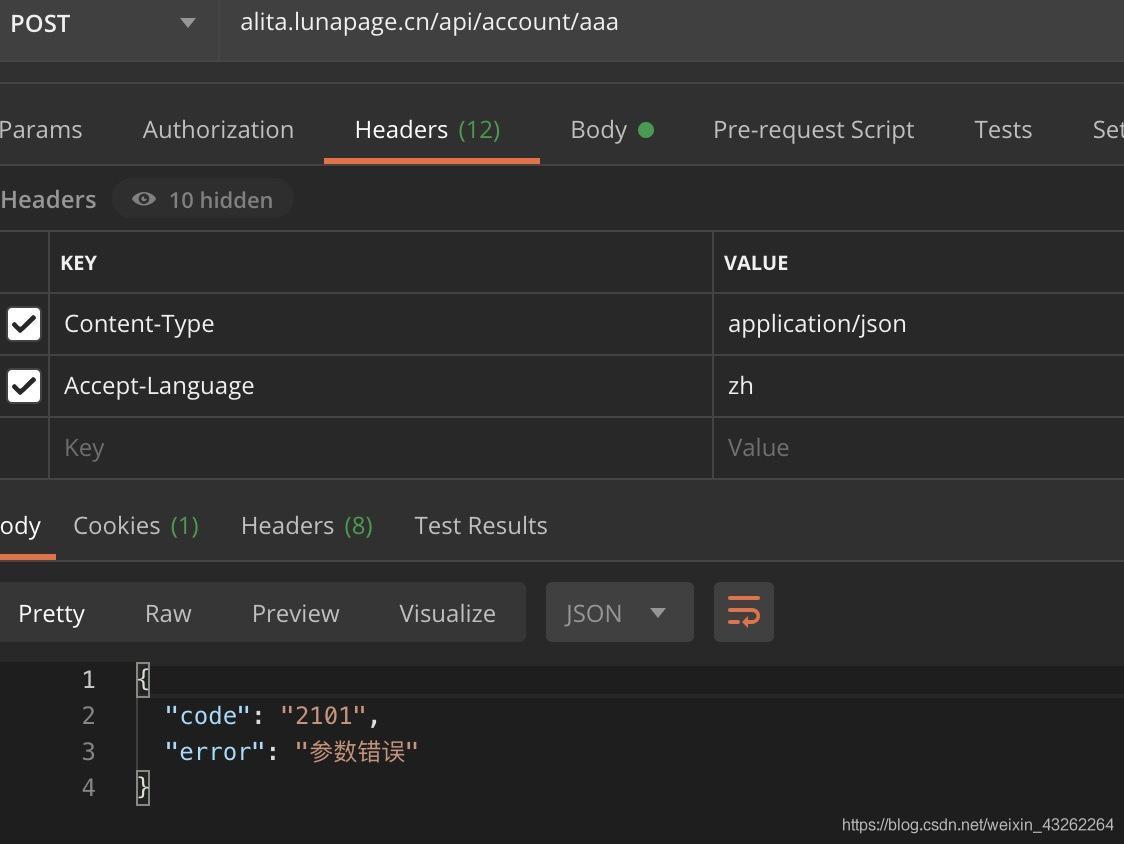Click the Accept-Language key cell
1124x844 pixels.
381,386
